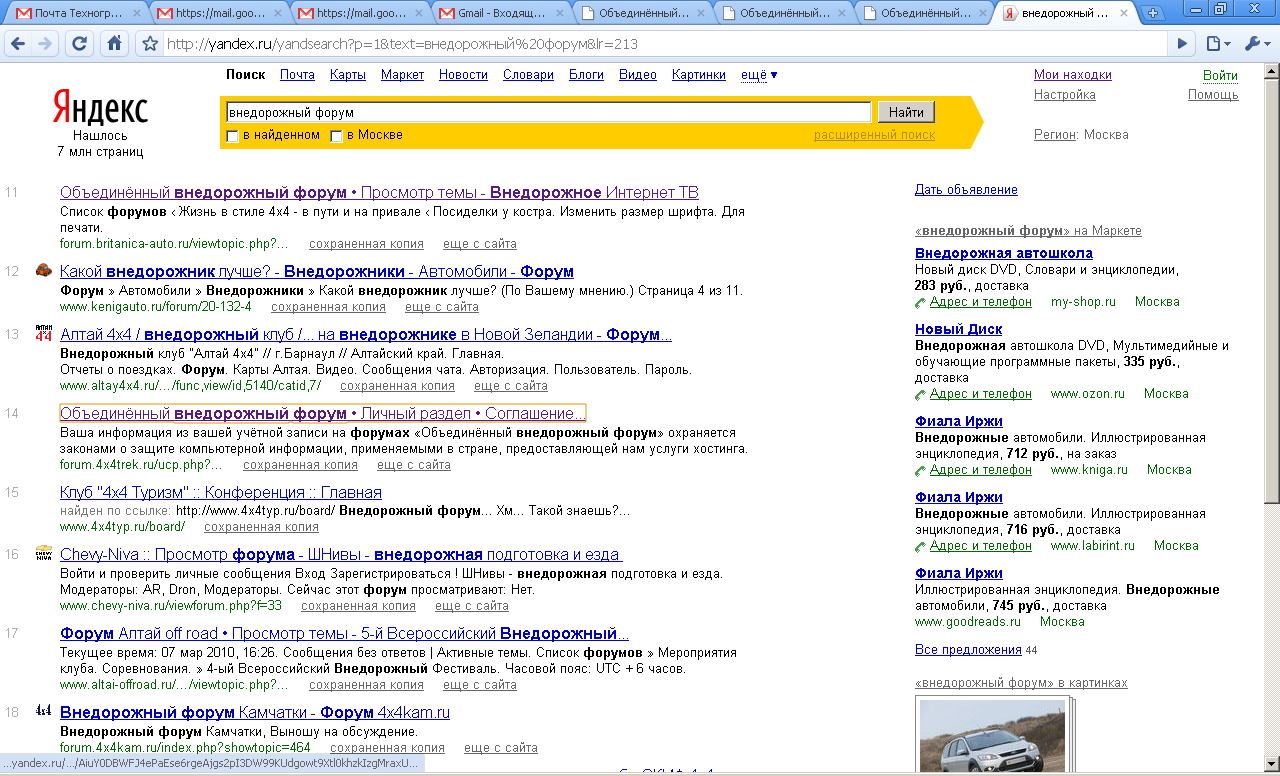Open the 'Почта Техногр...' browser tab
1280x776 pixels.
pyautogui.click(x=76, y=13)
